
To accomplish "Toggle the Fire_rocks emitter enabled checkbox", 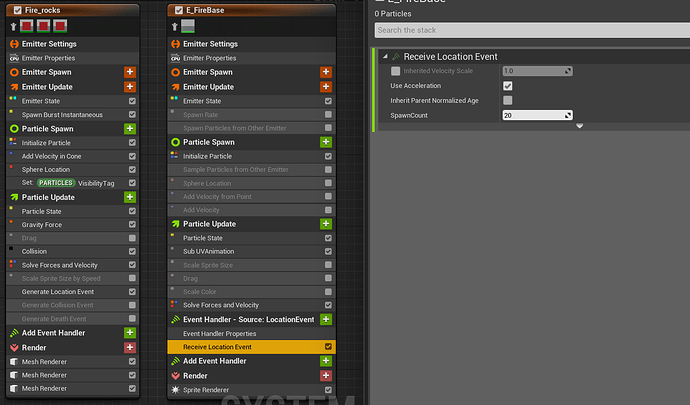I will (x=18, y=10).
